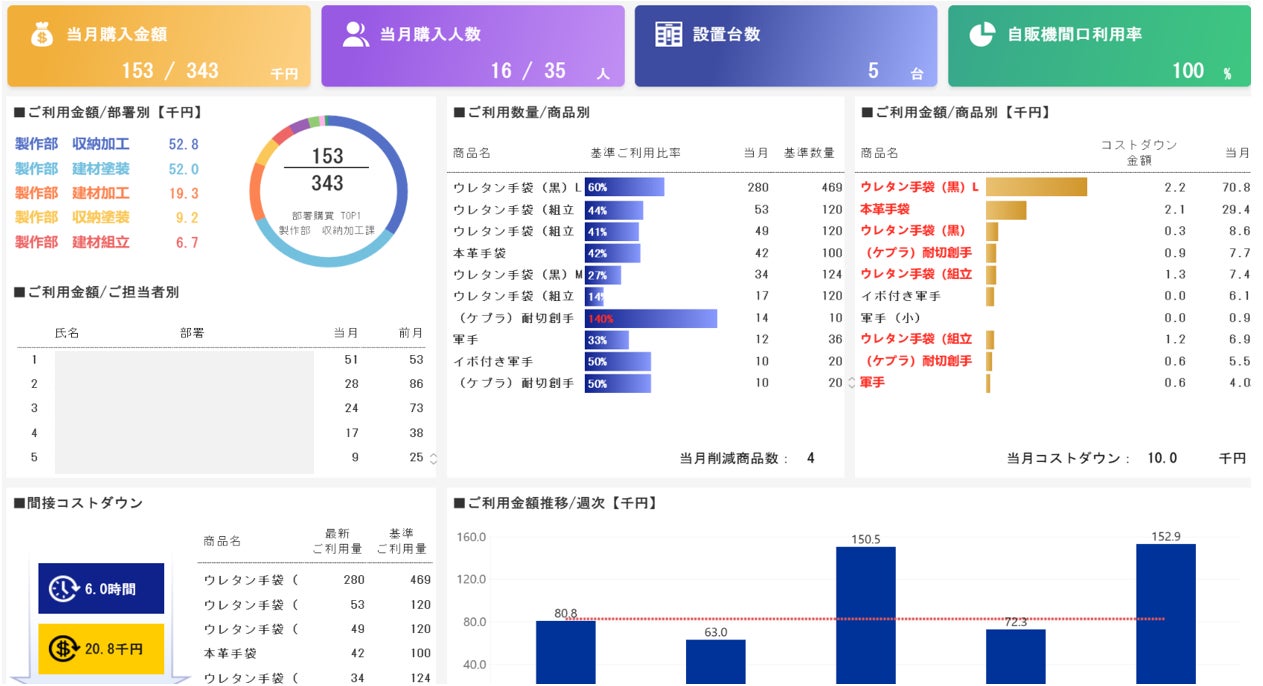Select the red 本革手袋 item in the cost table
1263x686 pixels.
coord(885,209)
